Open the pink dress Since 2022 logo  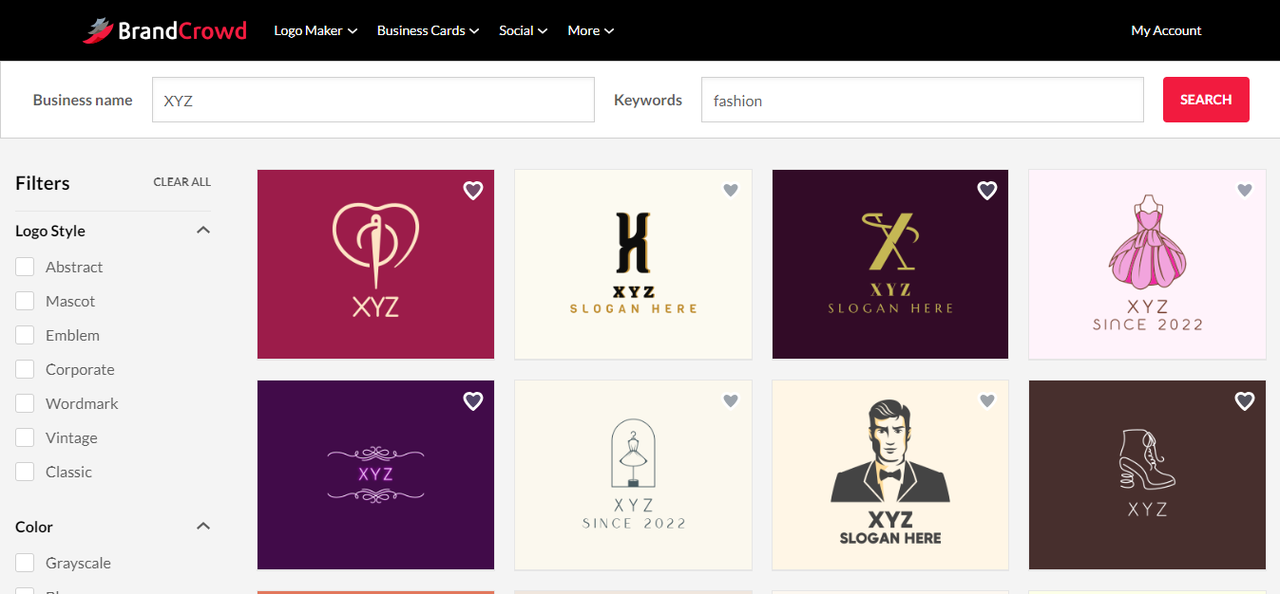pyautogui.click(x=1147, y=264)
